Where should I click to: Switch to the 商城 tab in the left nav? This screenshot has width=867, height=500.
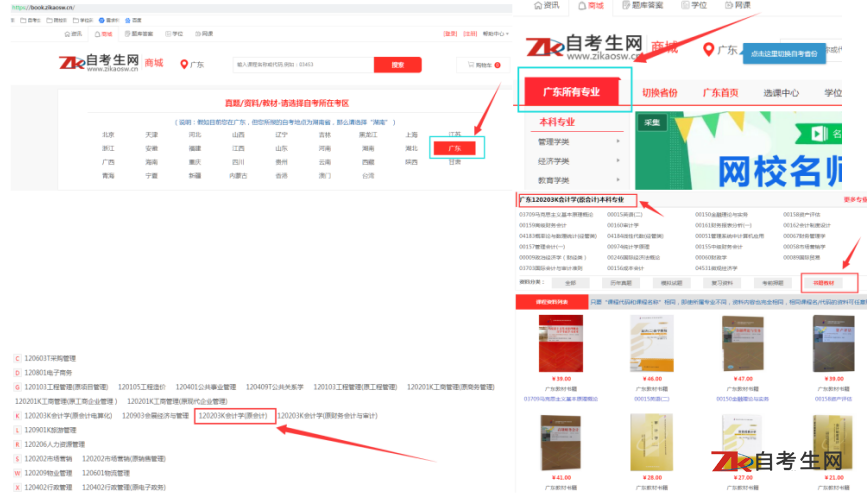coord(103,34)
